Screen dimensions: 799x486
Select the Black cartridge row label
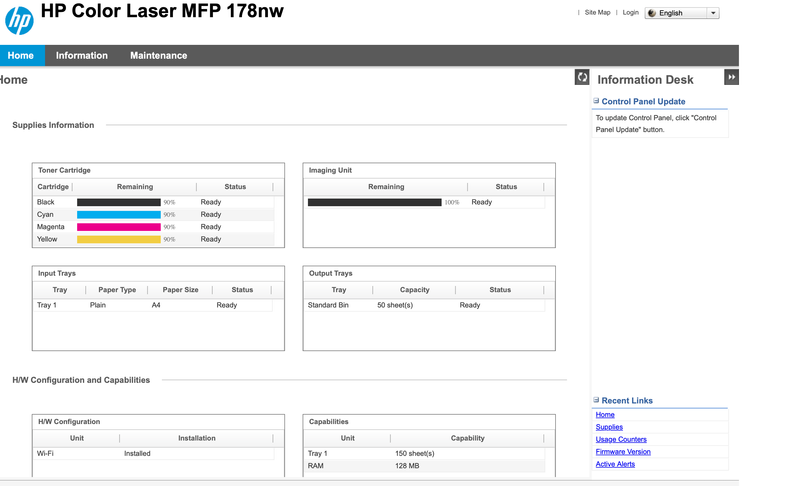[x=45, y=202]
